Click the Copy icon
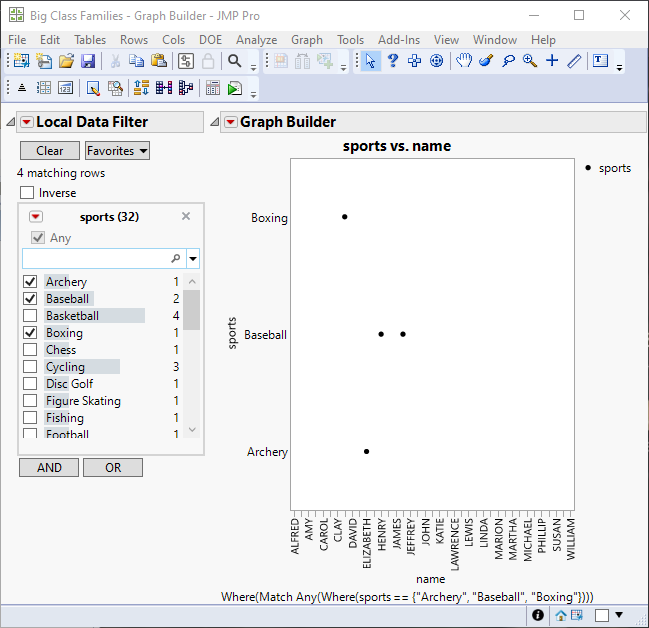The width and height of the screenshot is (649, 628). [x=136, y=61]
